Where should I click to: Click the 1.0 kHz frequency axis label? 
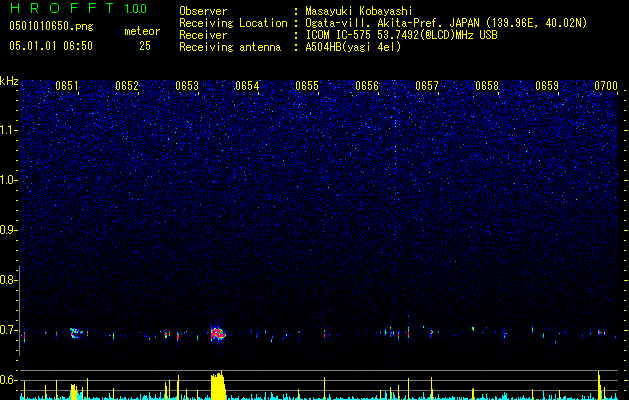(8, 180)
